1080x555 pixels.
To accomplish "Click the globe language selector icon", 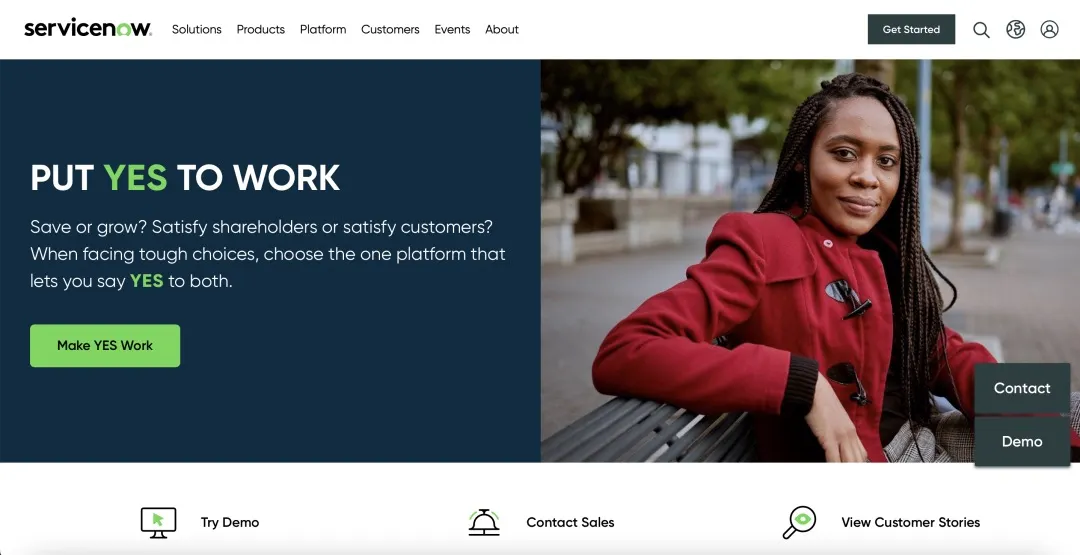I will click(1015, 29).
